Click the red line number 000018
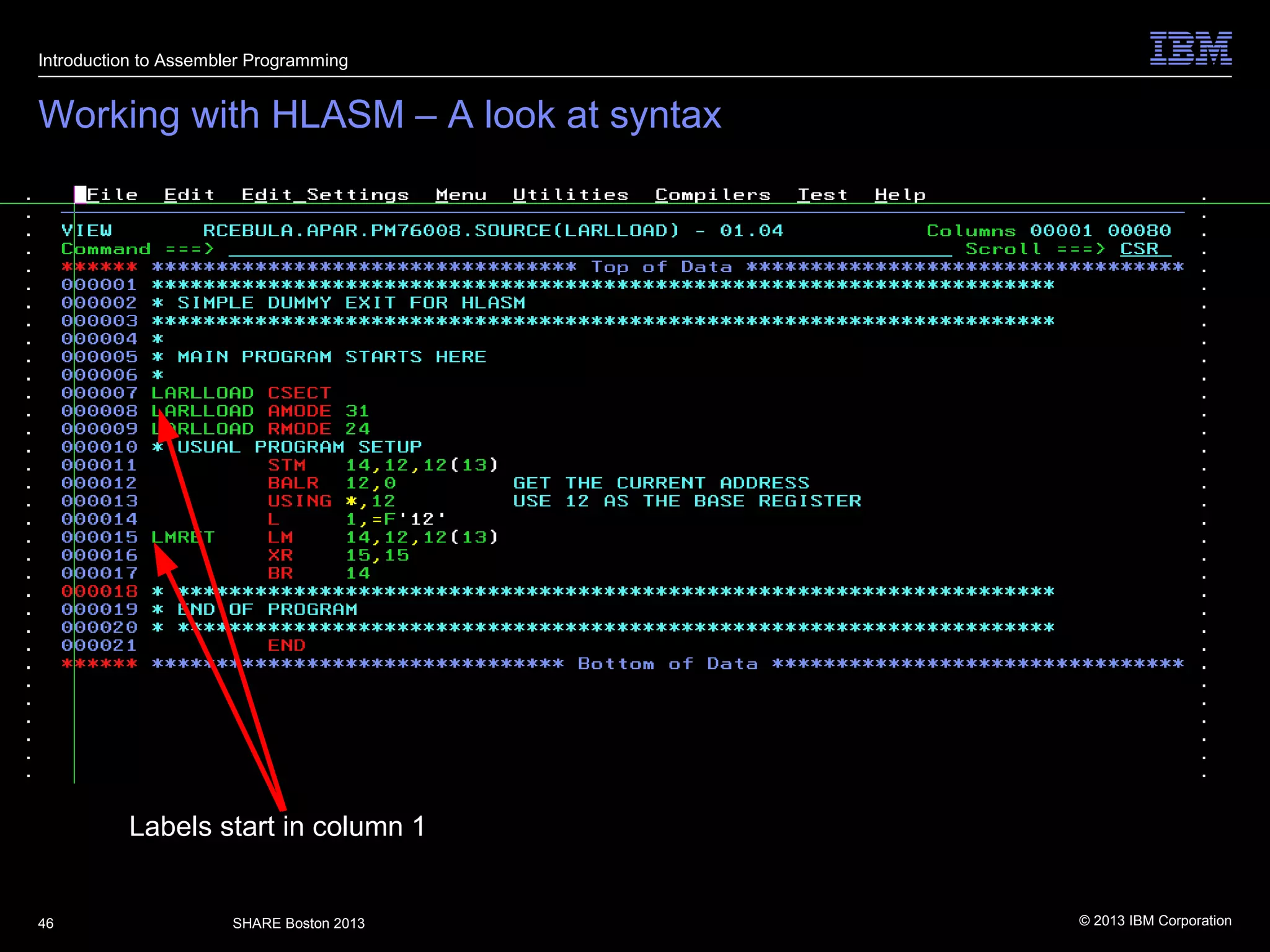This screenshot has width=1270, height=952. [99, 591]
